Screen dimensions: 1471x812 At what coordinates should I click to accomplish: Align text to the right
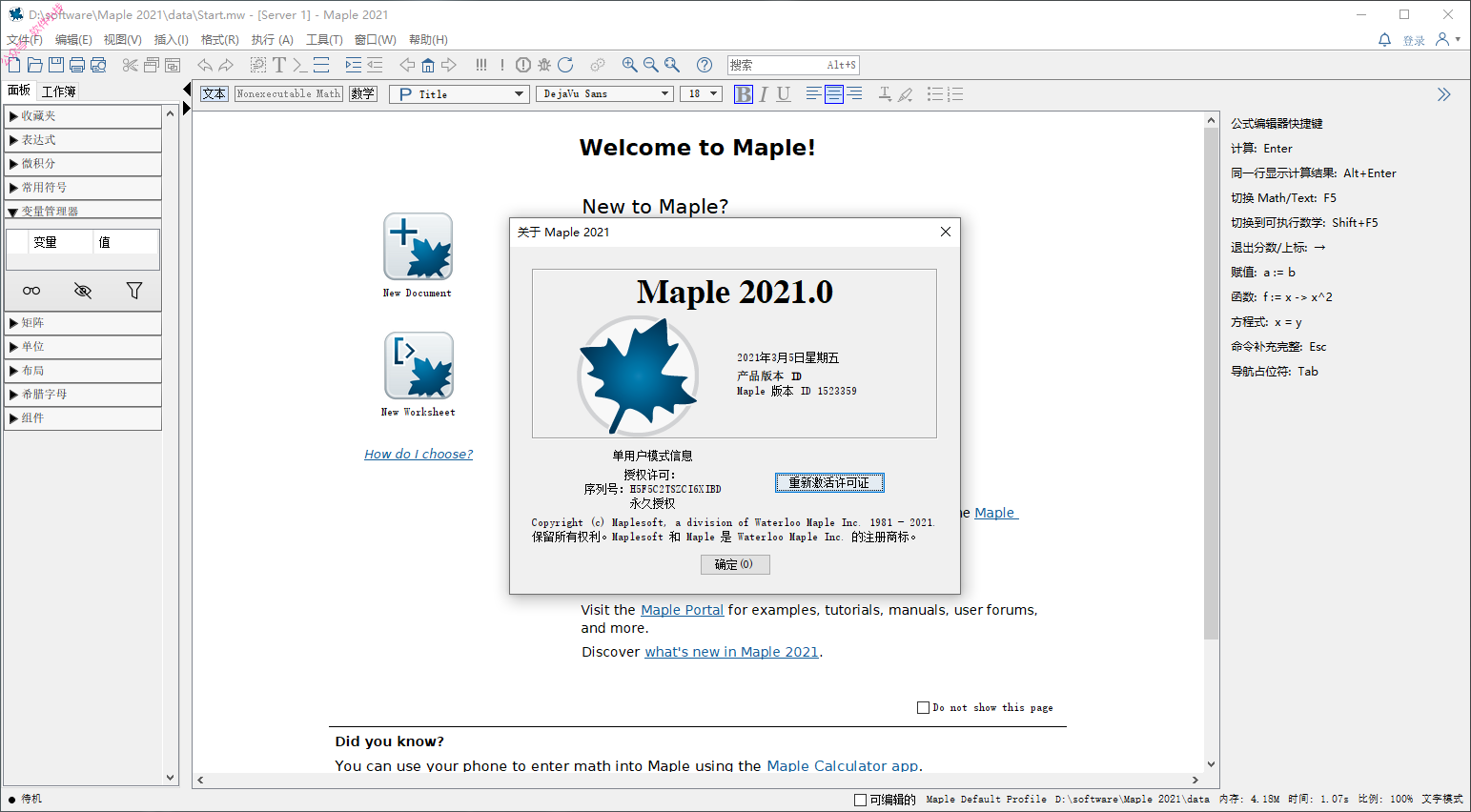point(855,93)
